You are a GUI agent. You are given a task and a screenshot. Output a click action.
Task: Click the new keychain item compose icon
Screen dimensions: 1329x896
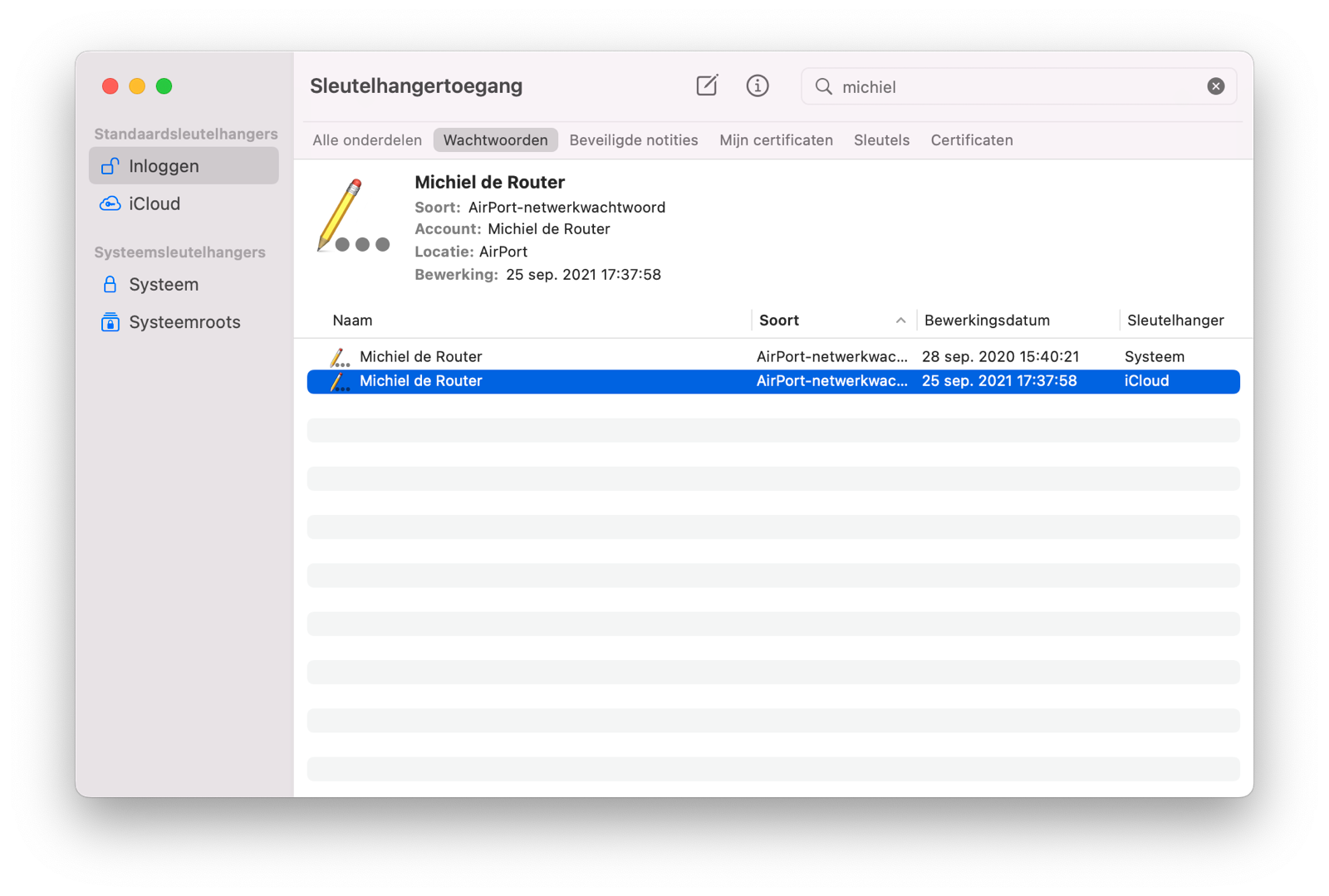click(x=707, y=86)
